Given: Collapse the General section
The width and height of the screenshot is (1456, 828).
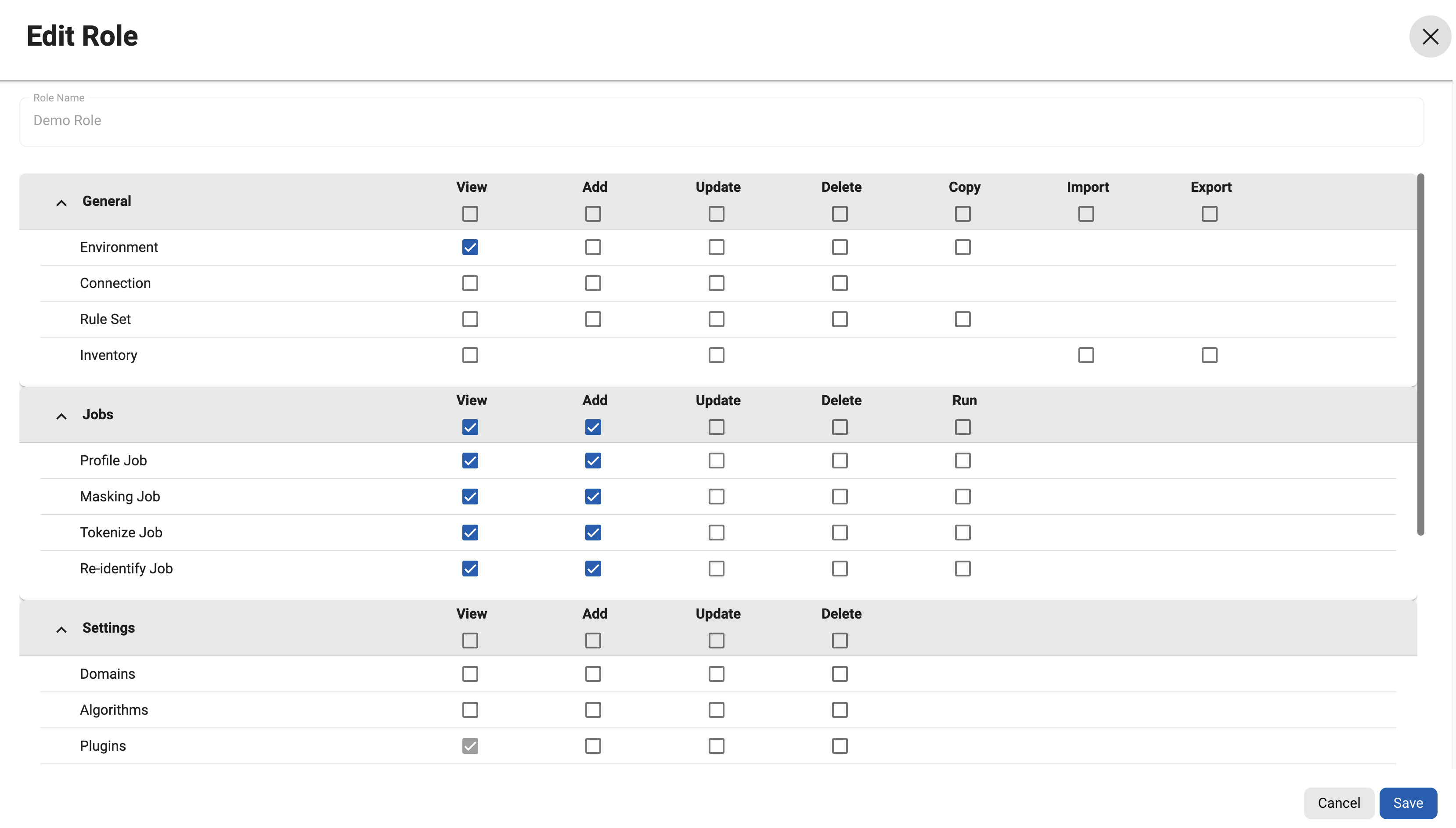Looking at the screenshot, I should pyautogui.click(x=61, y=202).
